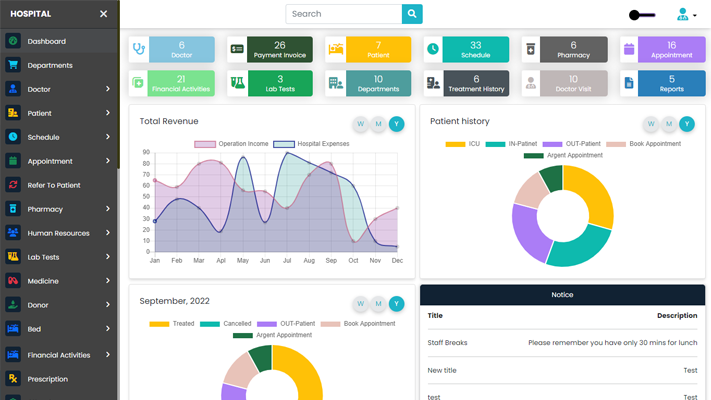Click the Refer To Patient arrows icon
The width and height of the screenshot is (711, 400).
[13, 185]
